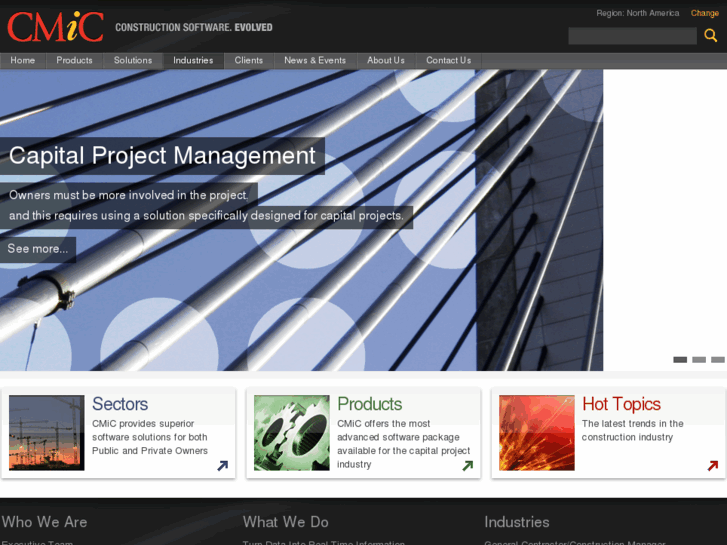The height and width of the screenshot is (545, 727).
Task: Click the Change region link
Action: coord(705,13)
